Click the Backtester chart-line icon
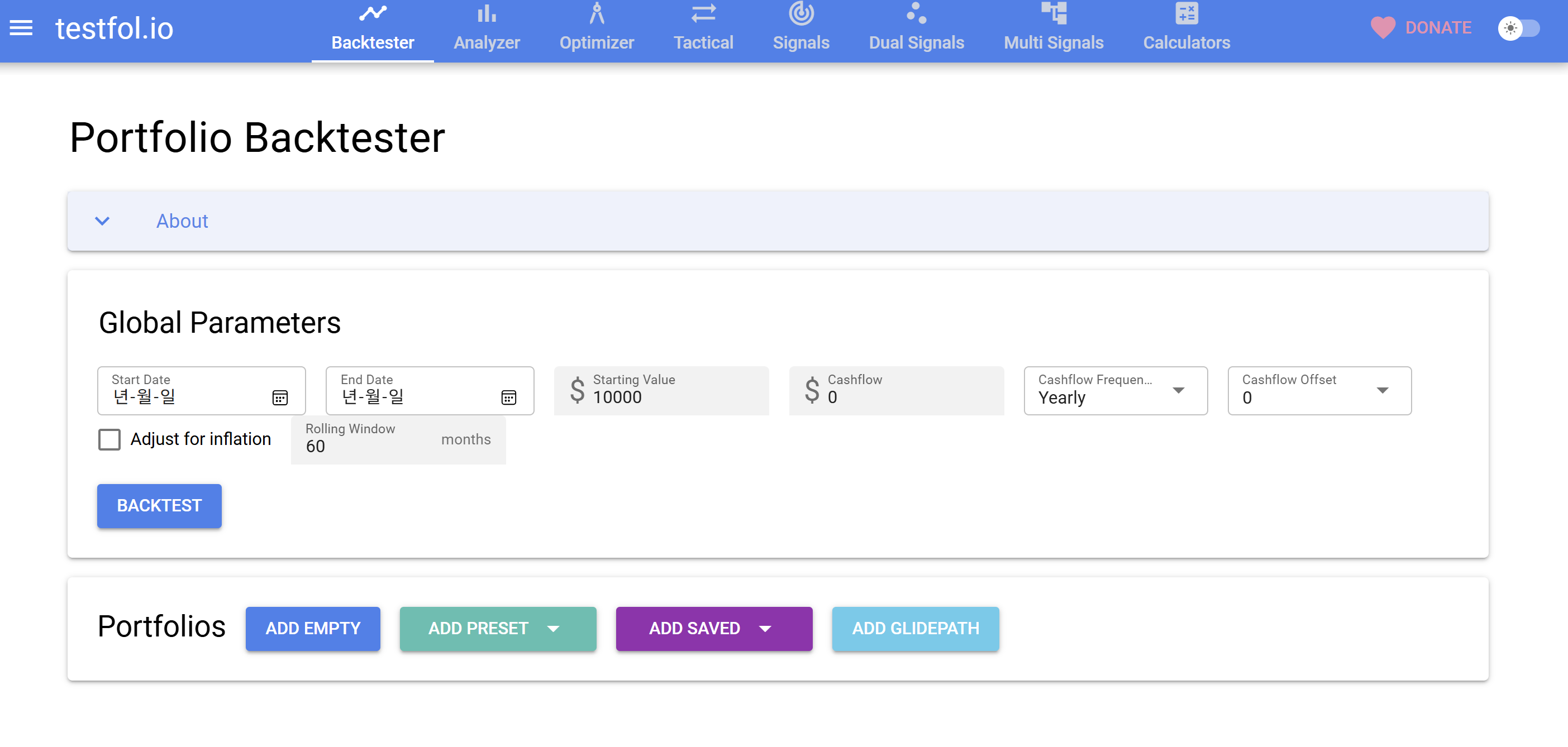 [x=373, y=13]
